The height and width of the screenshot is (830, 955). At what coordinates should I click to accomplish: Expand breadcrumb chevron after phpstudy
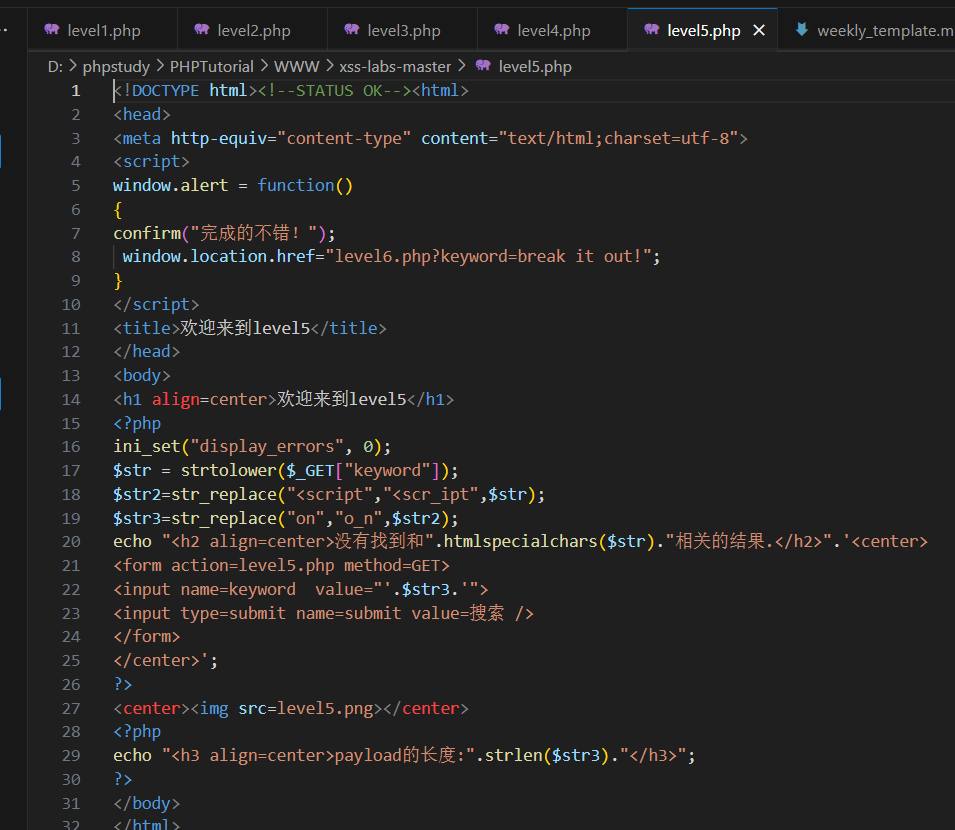click(160, 66)
